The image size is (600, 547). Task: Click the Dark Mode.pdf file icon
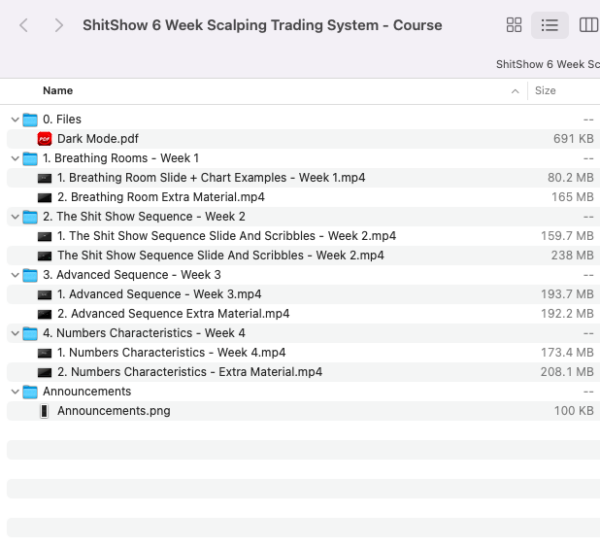(x=44, y=139)
